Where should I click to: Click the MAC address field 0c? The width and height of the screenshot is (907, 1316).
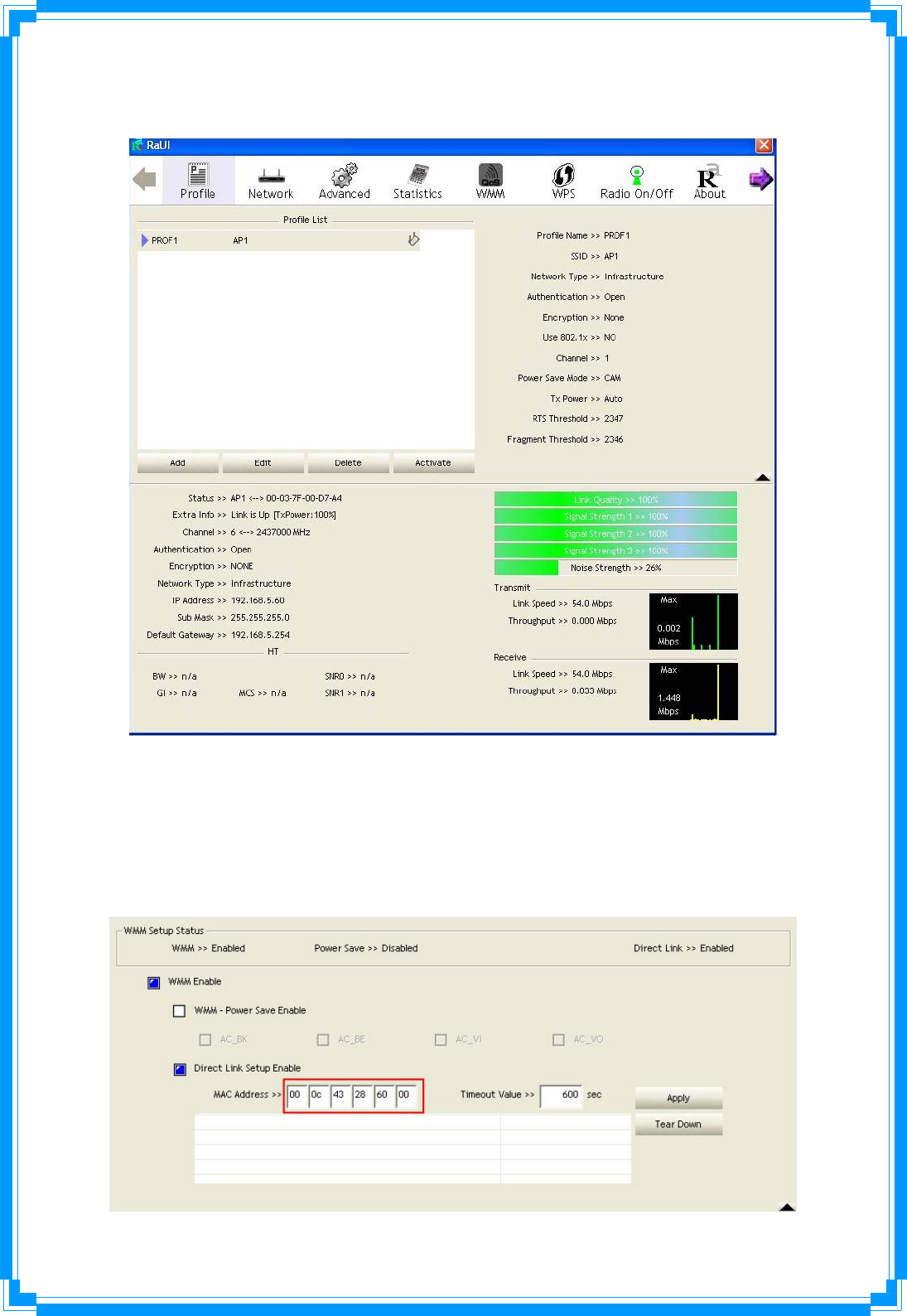318,1096
